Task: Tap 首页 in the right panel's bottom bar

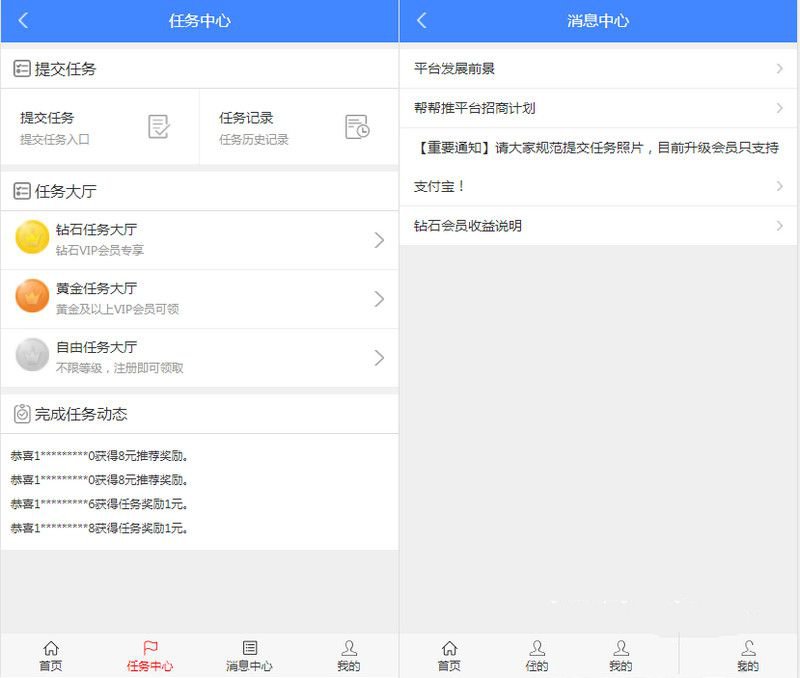Action: [449, 656]
